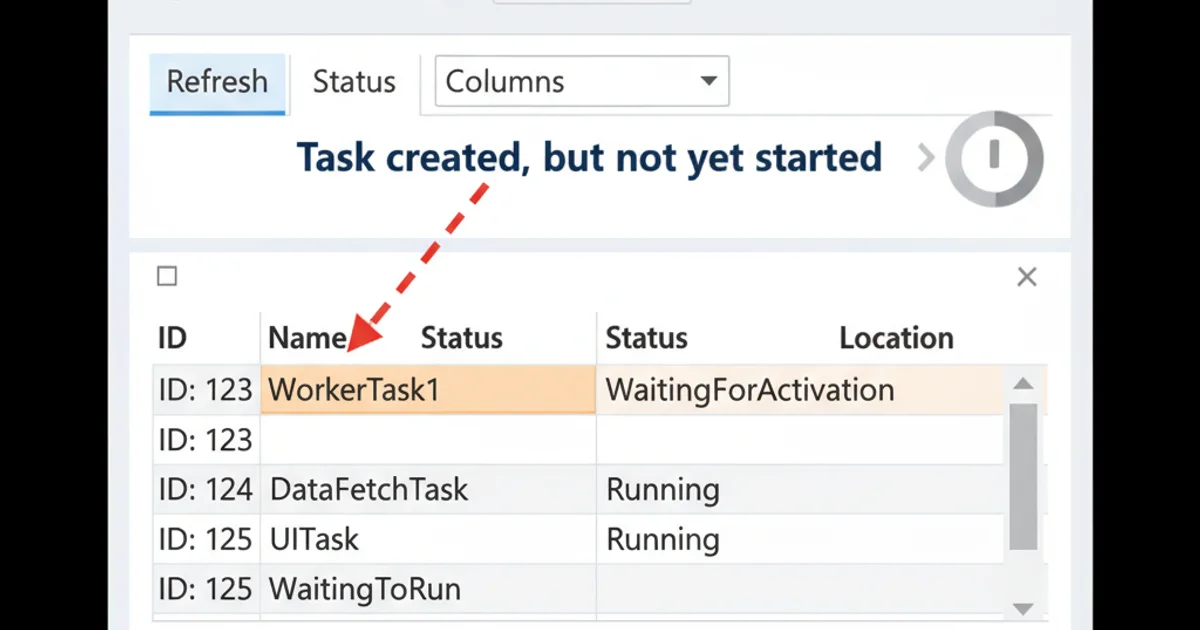1200x630 pixels.
Task: Click the first Status column header
Action: [461, 337]
